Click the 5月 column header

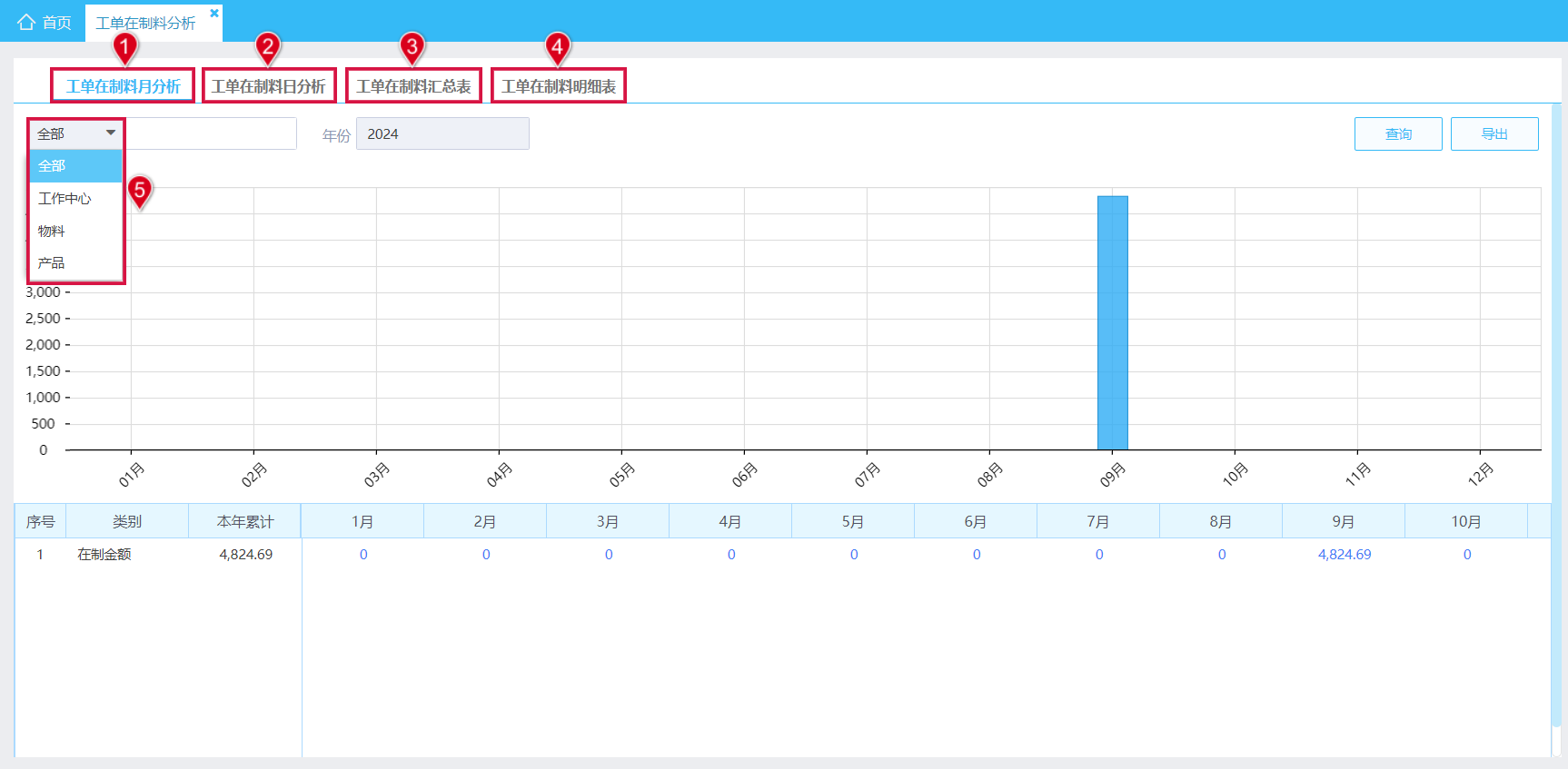[853, 521]
